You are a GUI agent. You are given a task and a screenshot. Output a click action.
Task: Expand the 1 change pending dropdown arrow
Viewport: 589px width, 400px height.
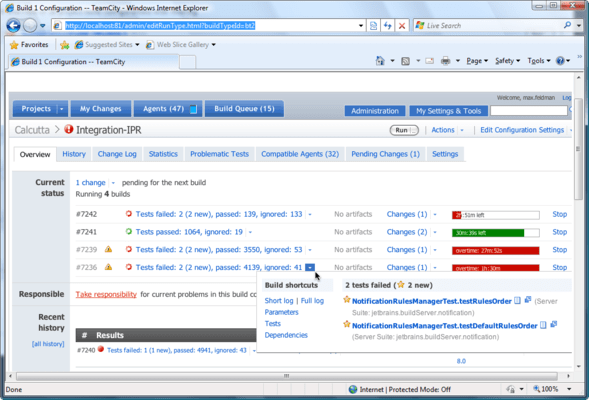tap(113, 183)
